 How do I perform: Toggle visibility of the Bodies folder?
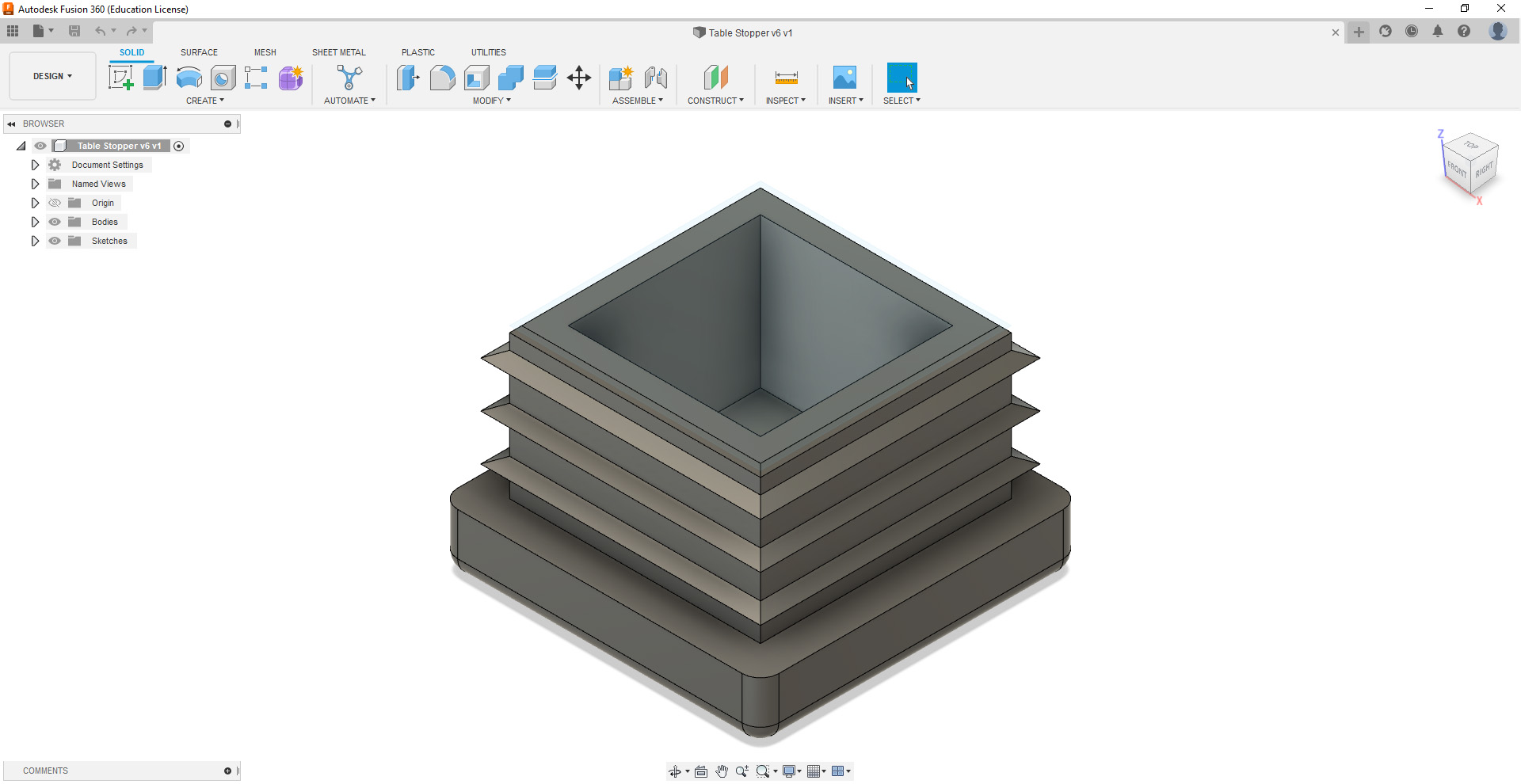(x=55, y=222)
